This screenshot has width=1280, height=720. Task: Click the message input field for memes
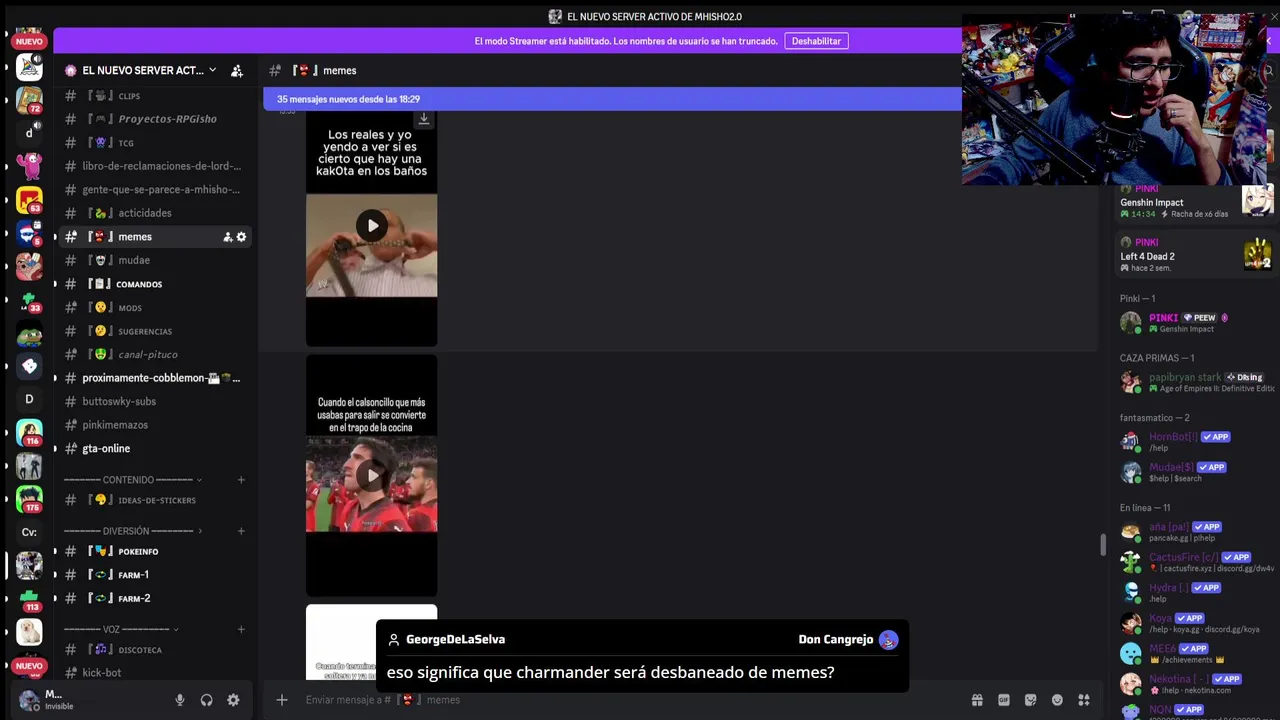(x=630, y=700)
